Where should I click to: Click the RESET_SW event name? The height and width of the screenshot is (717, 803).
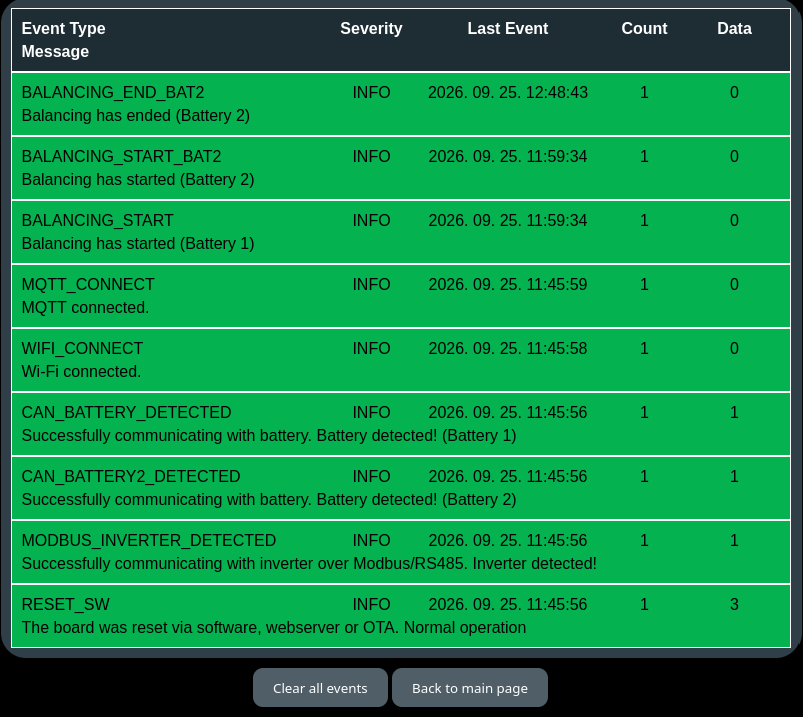click(x=66, y=604)
